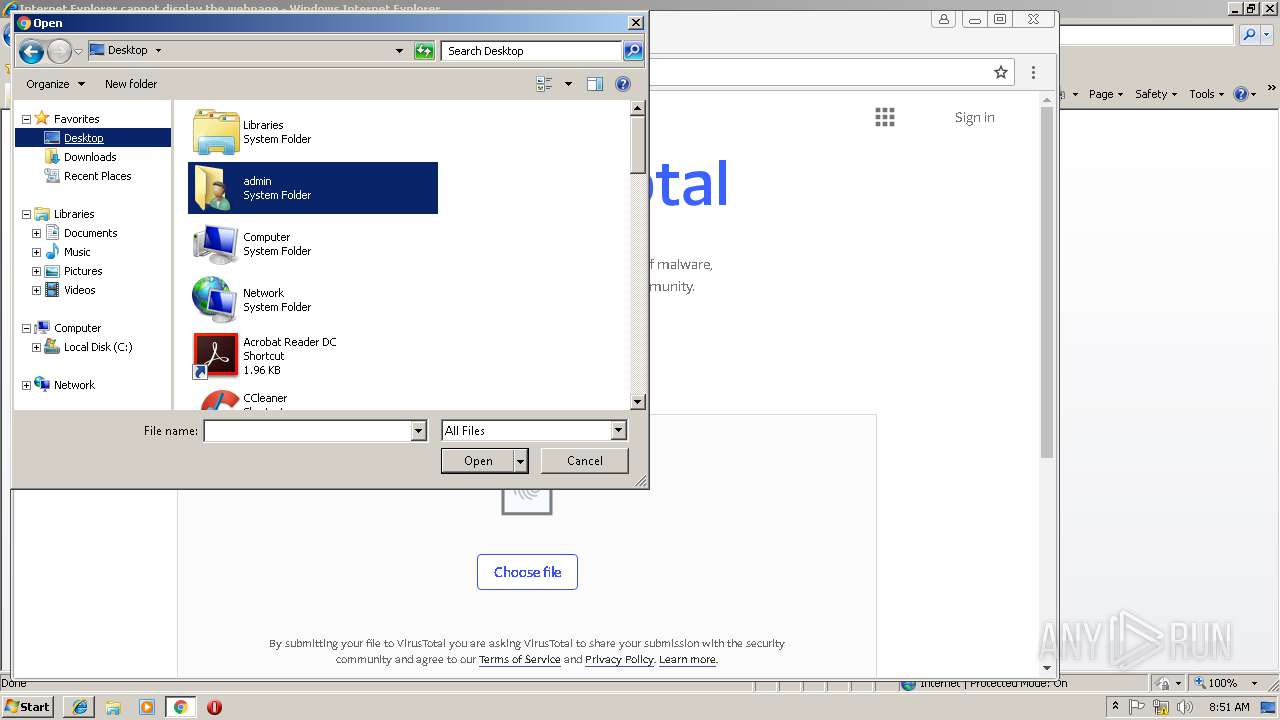
Task: Click the Cancel button
Action: tap(585, 461)
